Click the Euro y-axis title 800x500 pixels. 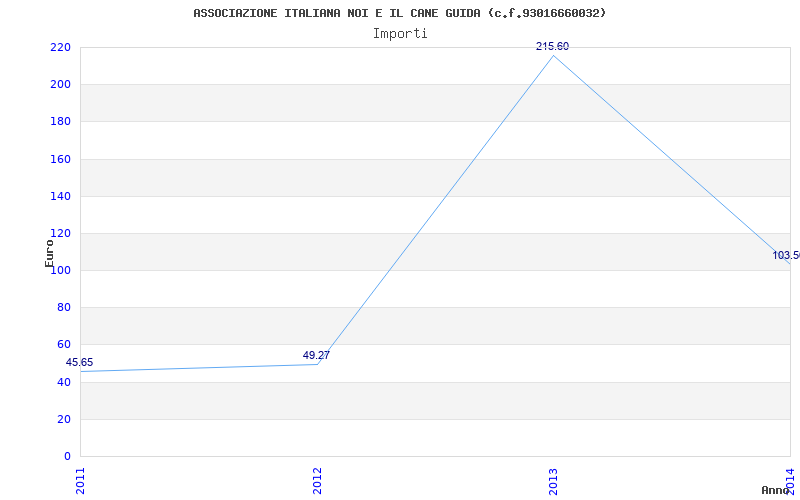[x=49, y=253]
